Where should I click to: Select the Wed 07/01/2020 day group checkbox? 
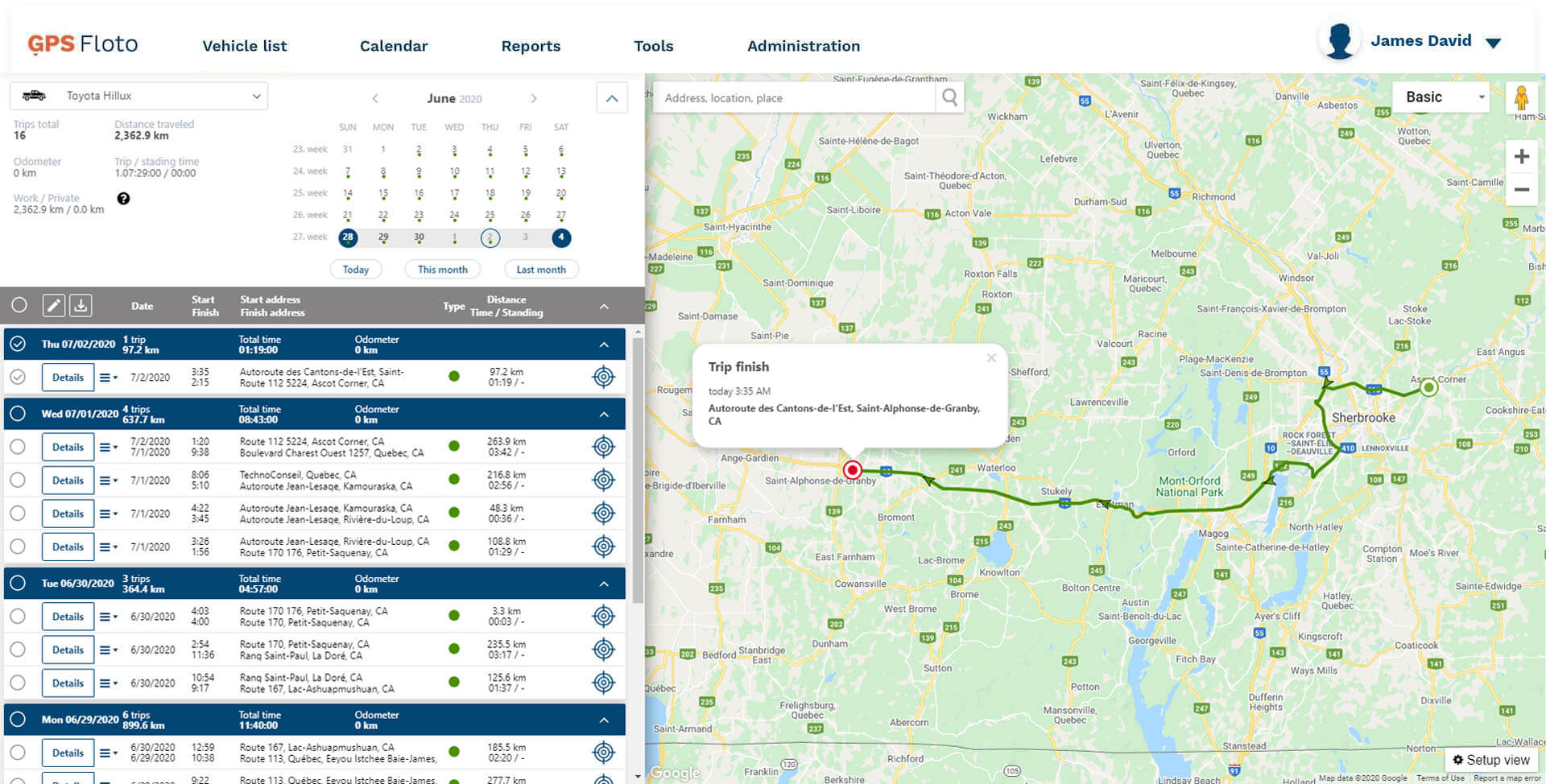18,414
